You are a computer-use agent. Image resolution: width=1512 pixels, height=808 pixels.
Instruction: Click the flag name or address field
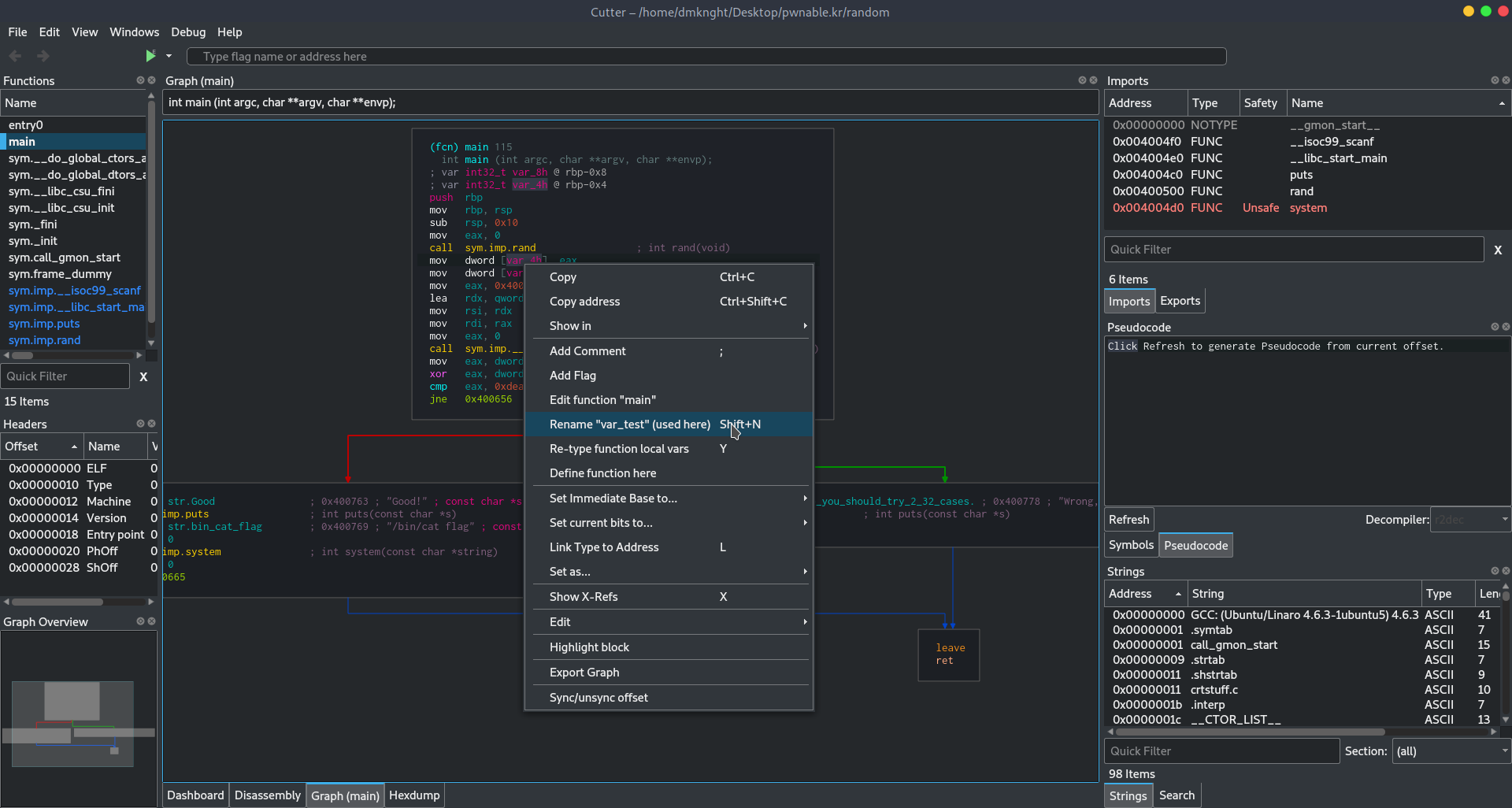[x=706, y=57]
